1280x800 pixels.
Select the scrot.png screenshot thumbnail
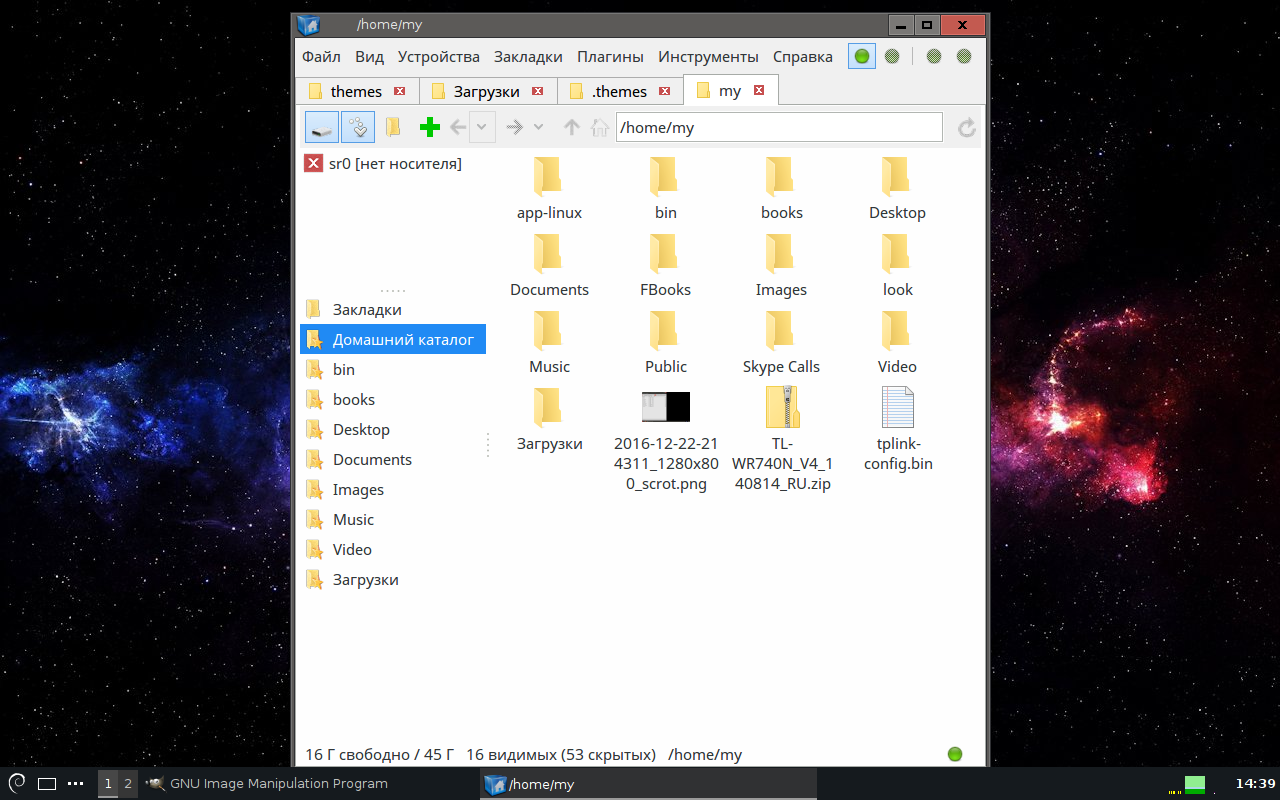[x=666, y=407]
